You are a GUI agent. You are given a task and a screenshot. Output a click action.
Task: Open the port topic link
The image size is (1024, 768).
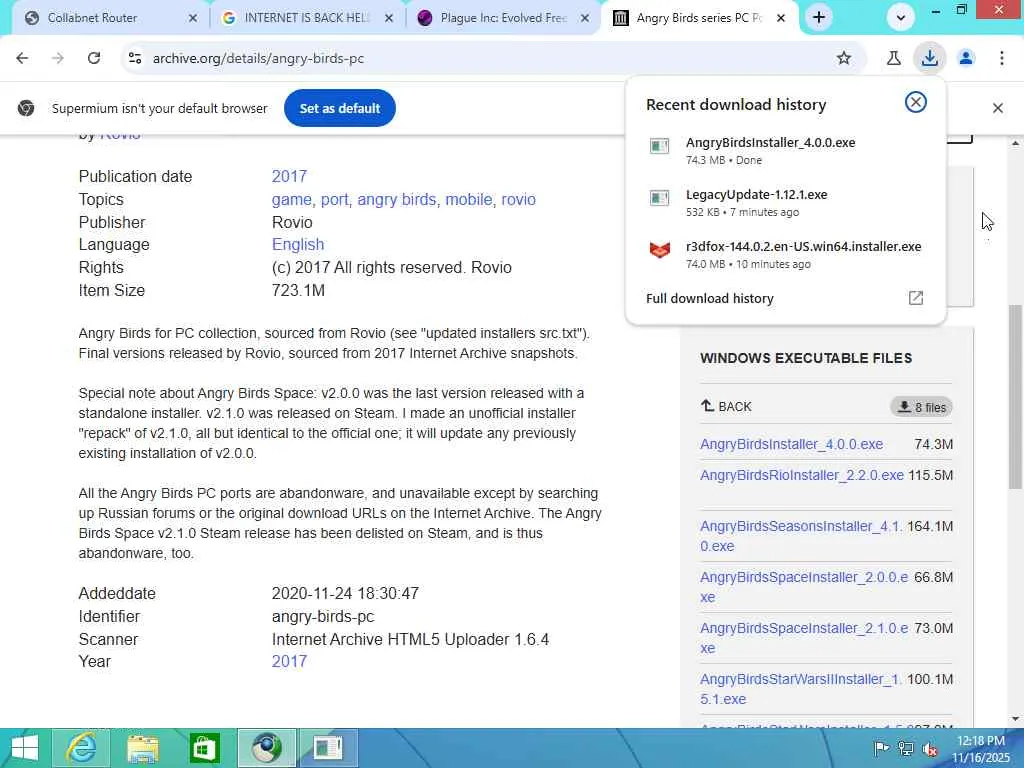click(334, 199)
